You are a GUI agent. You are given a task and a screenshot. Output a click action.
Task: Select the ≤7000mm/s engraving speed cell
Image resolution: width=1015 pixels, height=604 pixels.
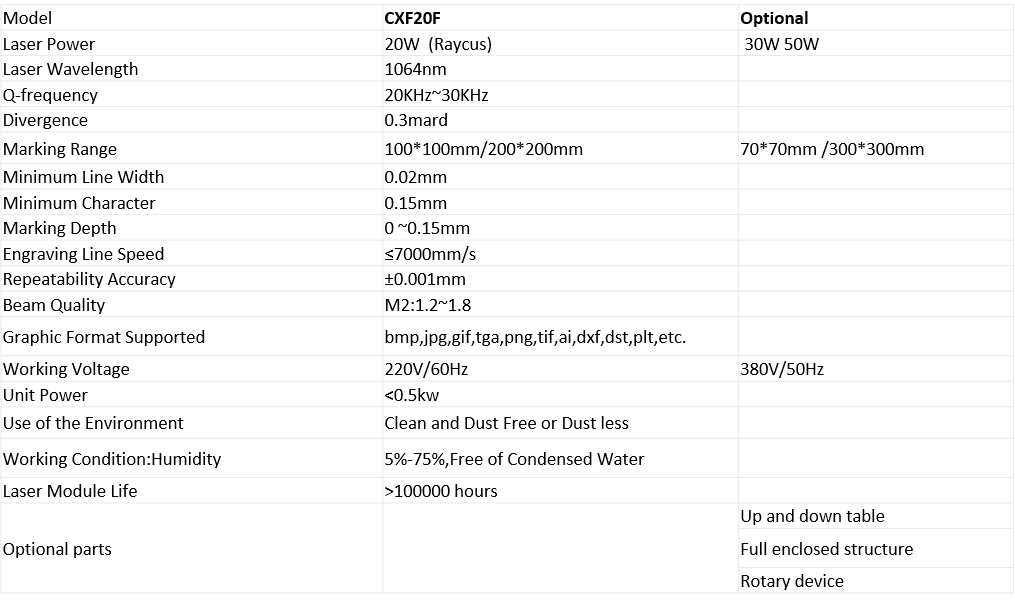pyautogui.click(x=430, y=254)
